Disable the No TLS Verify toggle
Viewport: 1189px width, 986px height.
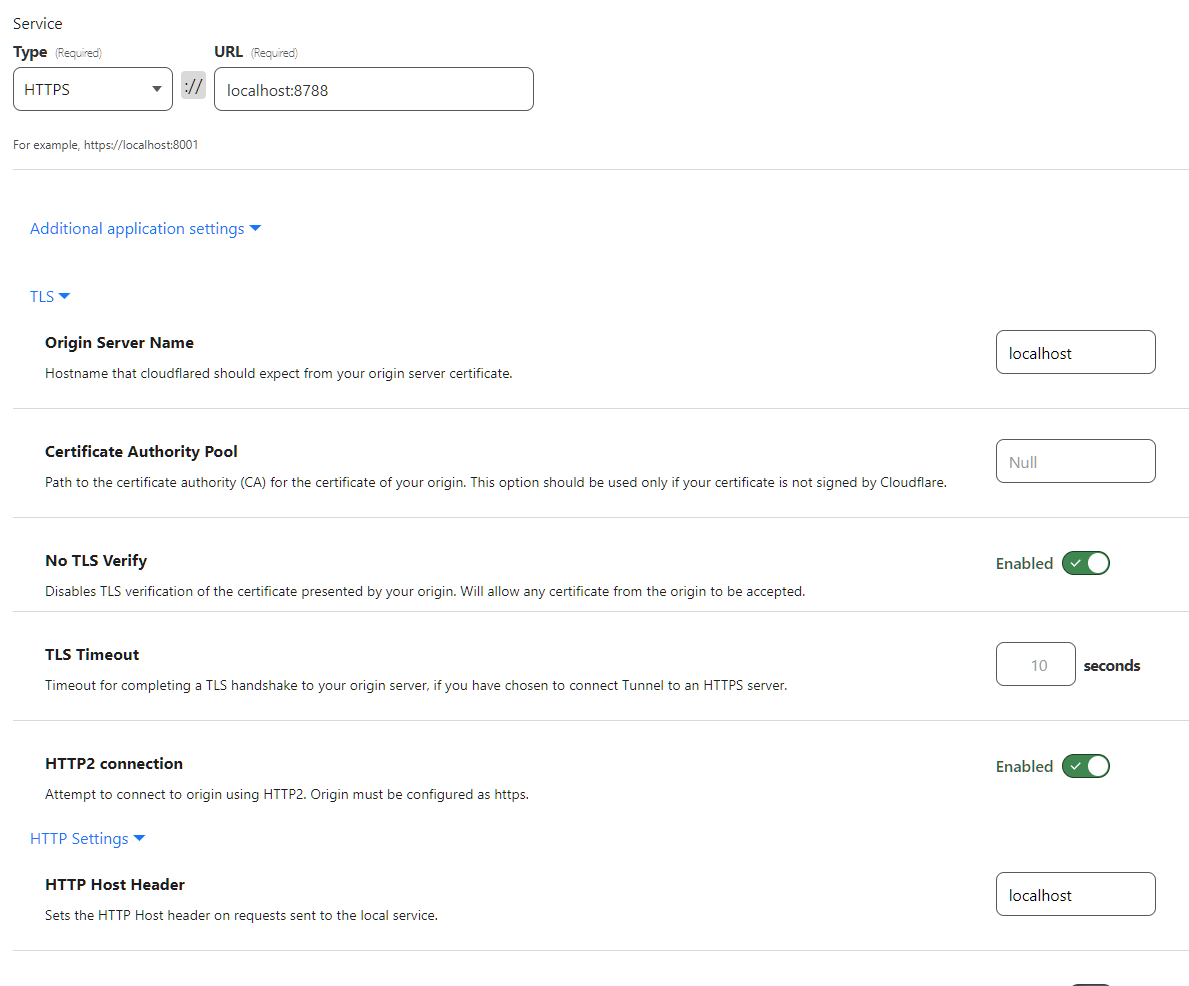pyautogui.click(x=1086, y=563)
